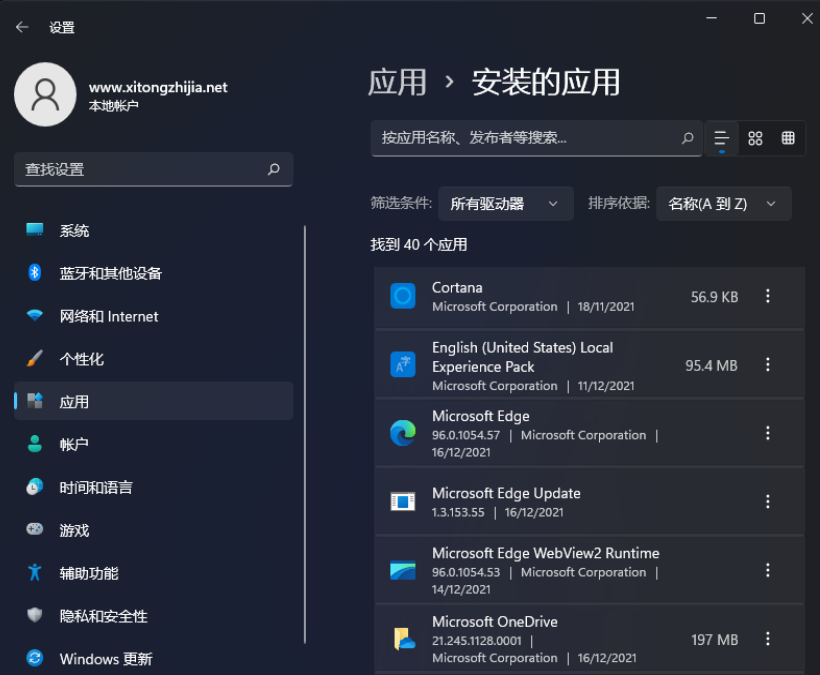Screen dimensions: 820x675
Task: Open the 名称(A 到 Z) sort dropdown
Action: 724,203
